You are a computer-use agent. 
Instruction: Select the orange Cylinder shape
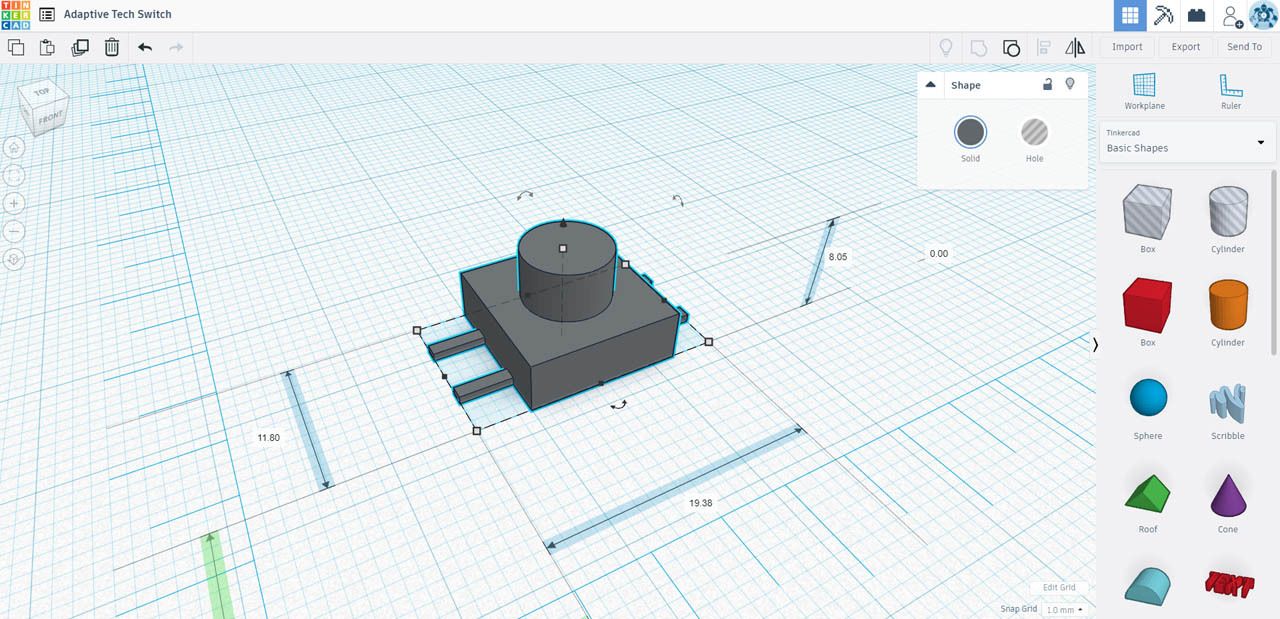(1227, 306)
